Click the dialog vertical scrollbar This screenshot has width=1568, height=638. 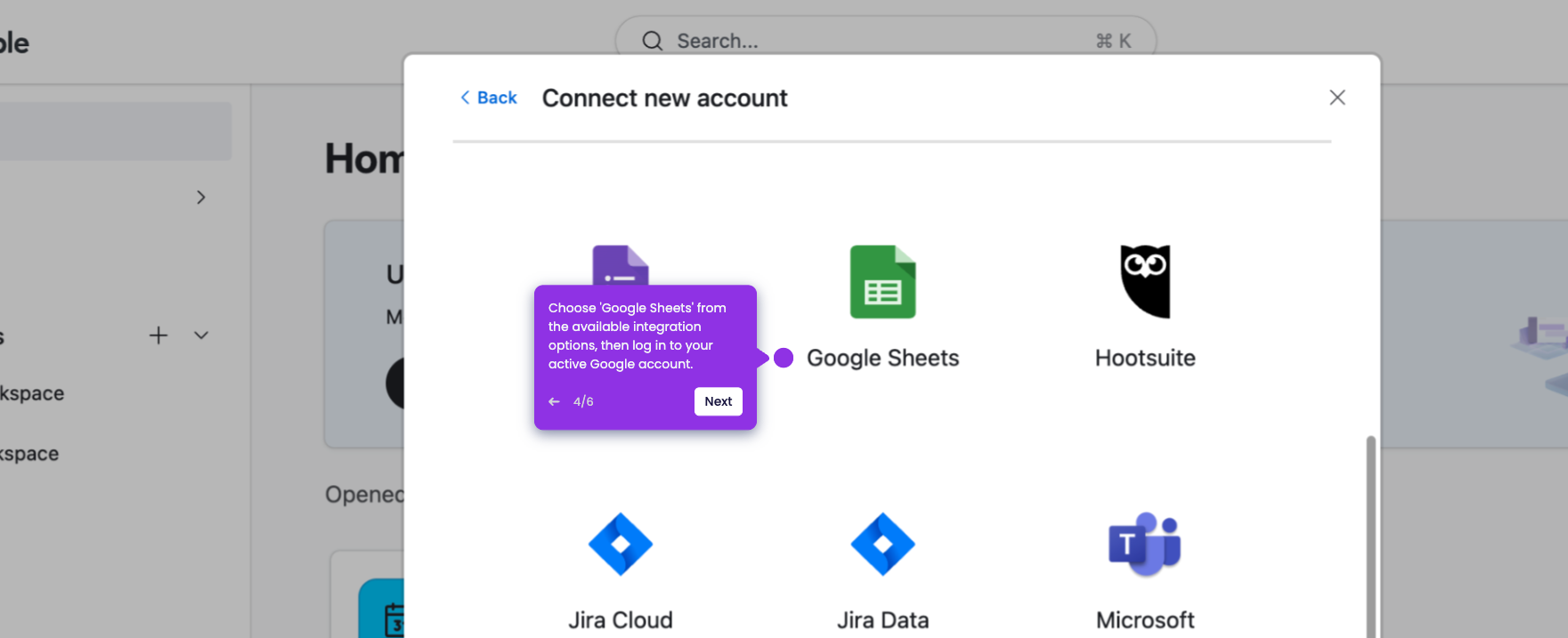(x=1371, y=537)
